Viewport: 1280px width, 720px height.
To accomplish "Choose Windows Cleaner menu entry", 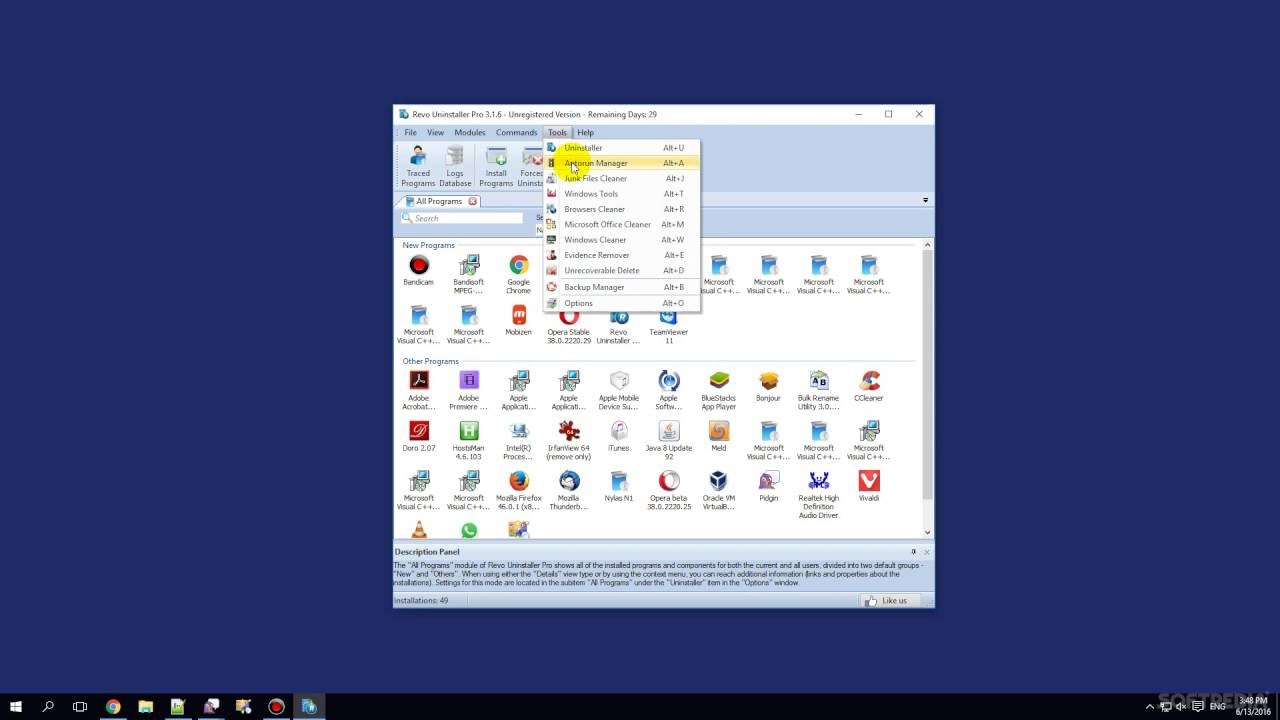I will coord(622,240).
